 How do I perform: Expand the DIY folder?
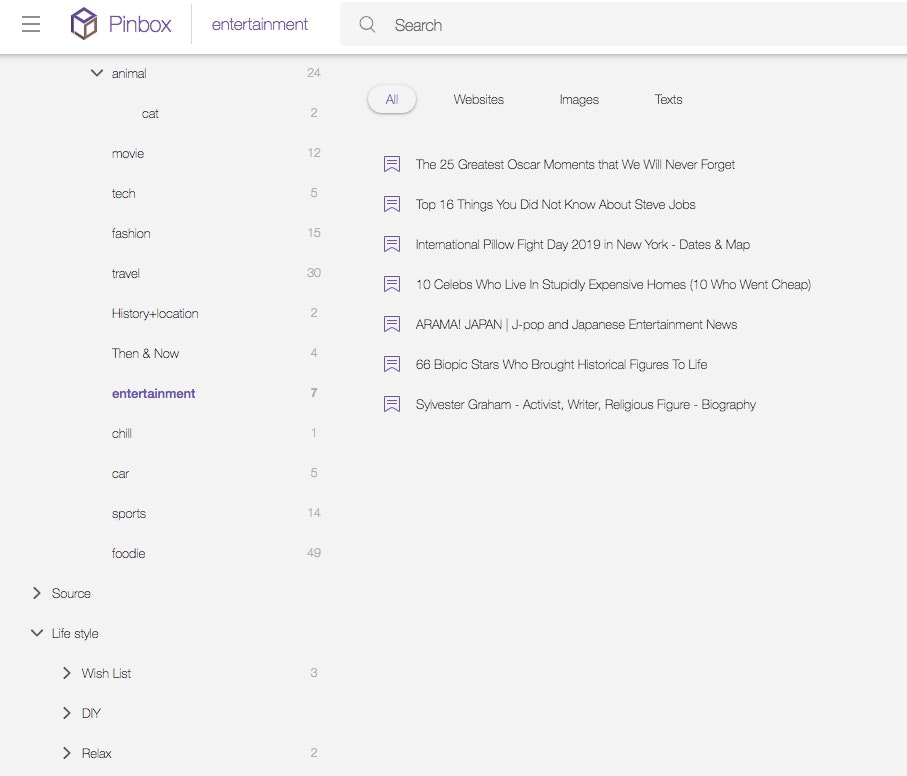(67, 712)
